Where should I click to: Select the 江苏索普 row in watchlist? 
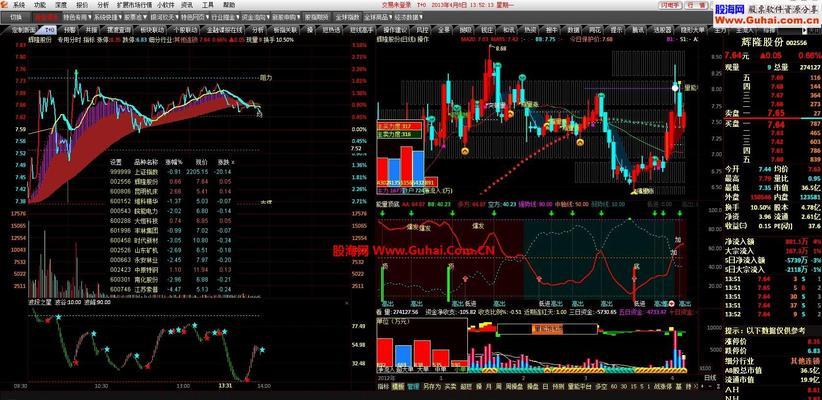(x=172, y=289)
